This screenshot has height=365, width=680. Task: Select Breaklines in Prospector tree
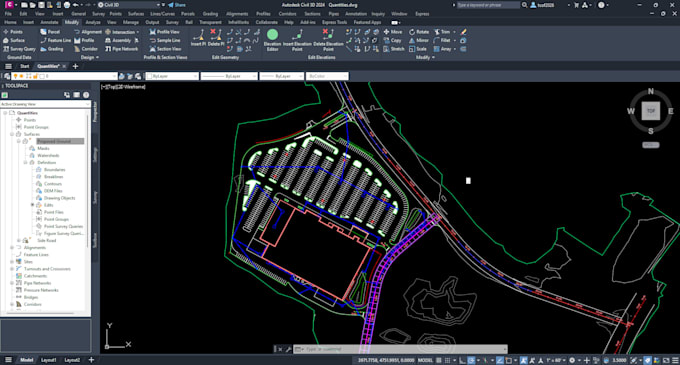[53, 177]
